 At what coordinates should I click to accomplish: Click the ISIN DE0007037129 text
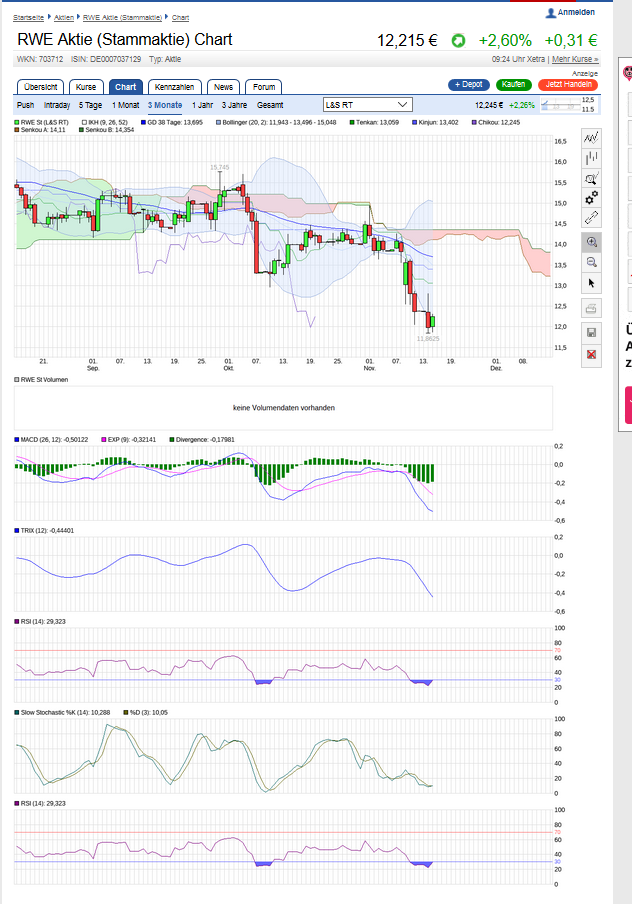pyautogui.click(x=106, y=59)
